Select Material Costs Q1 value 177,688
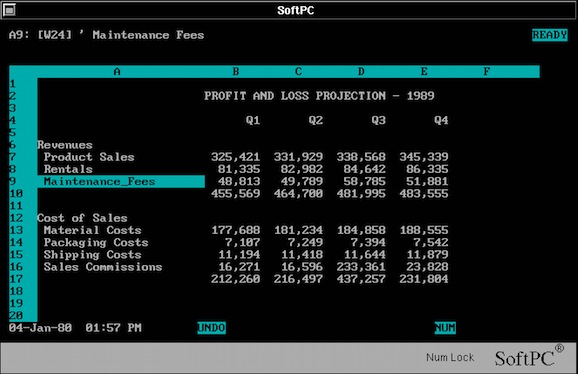 coord(236,230)
